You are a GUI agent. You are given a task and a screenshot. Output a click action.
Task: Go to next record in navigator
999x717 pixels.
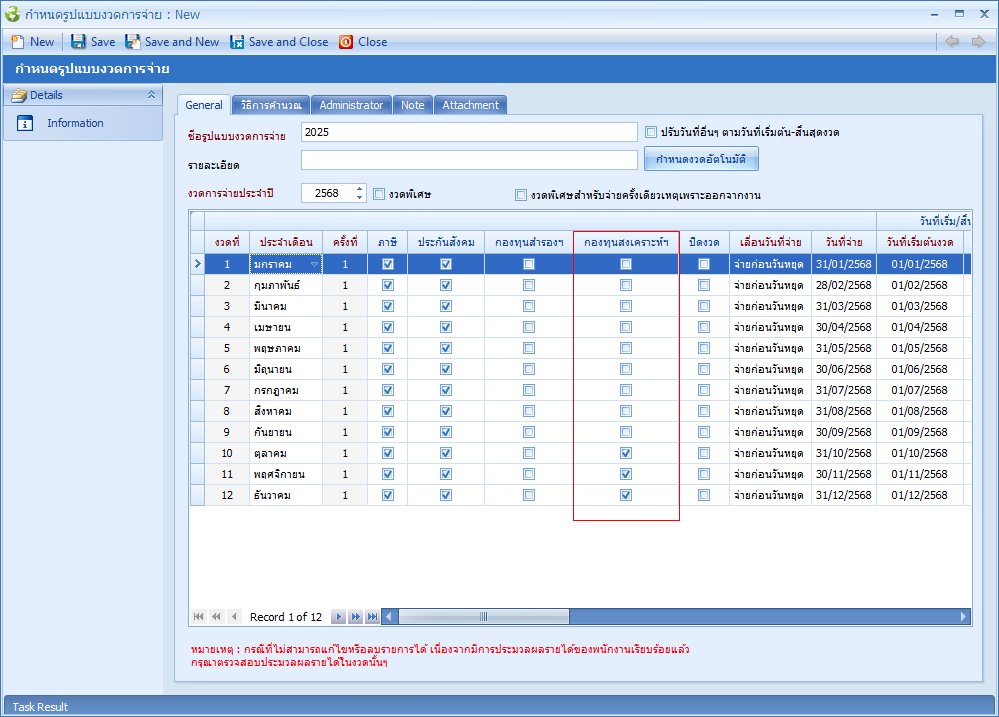point(339,617)
